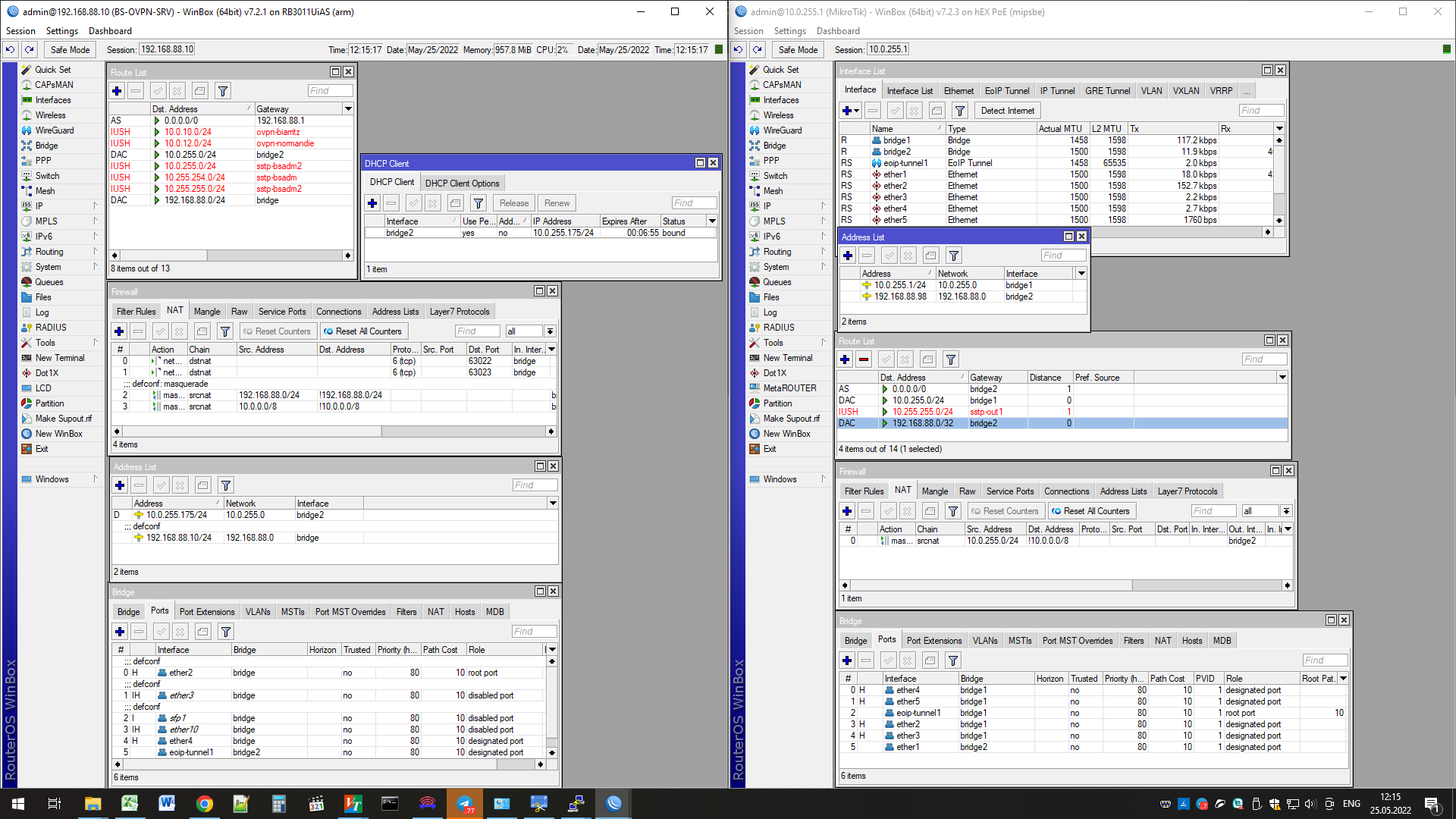The height and width of the screenshot is (819, 1456).
Task: Open the 'all' chain dropdown in hEX PoE Firewall
Action: click(1286, 511)
